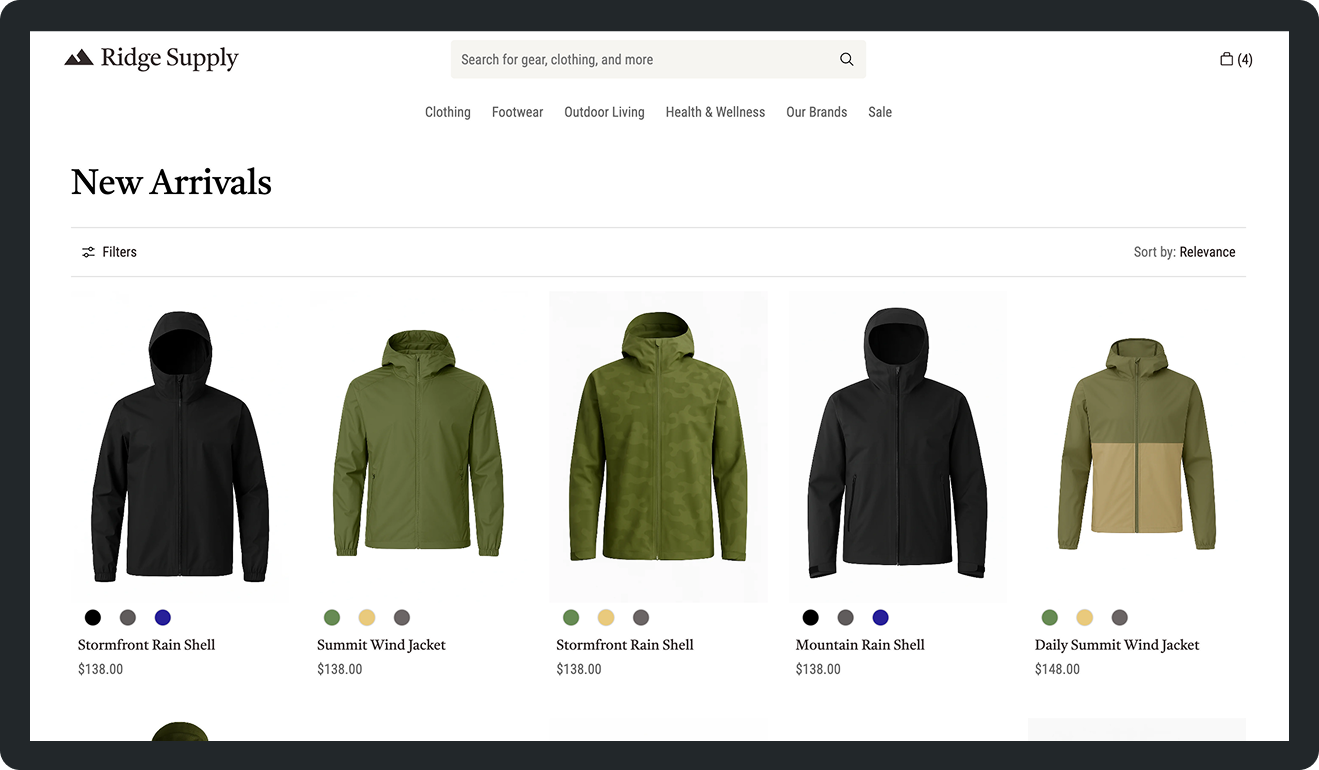
Task: Go to the Footwear category
Action: 517,112
